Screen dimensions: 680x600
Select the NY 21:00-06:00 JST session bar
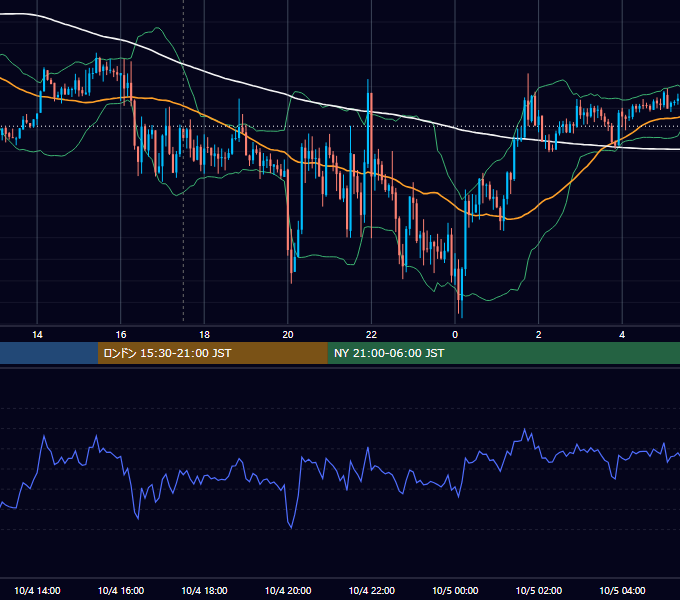(x=503, y=353)
